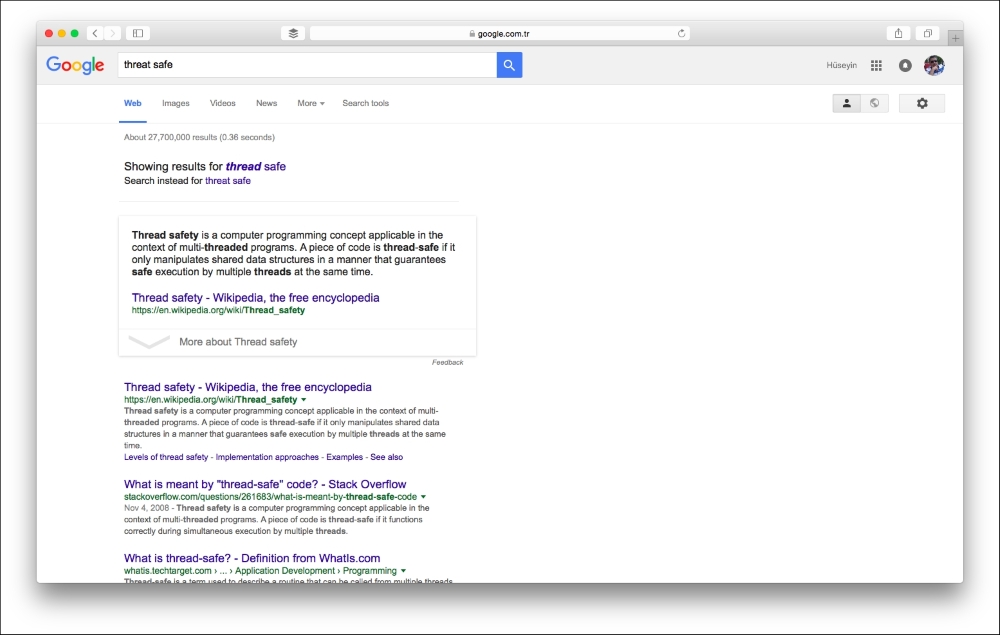Open search settings gear icon

pyautogui.click(x=922, y=103)
